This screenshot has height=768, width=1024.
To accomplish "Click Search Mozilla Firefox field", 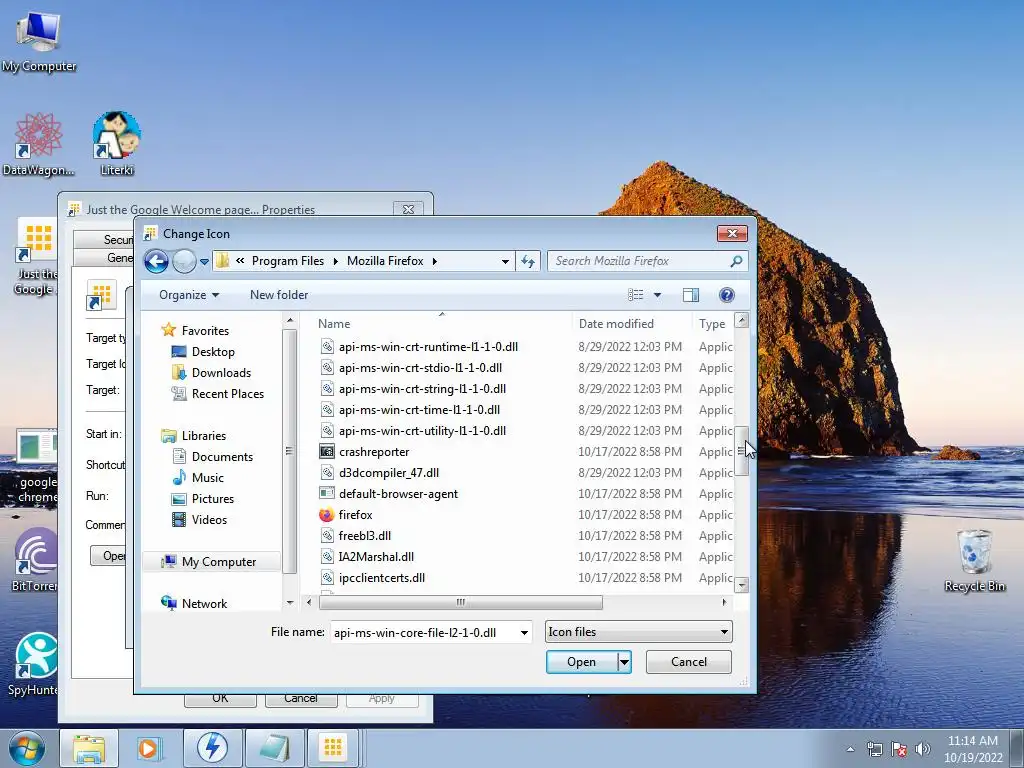I will (x=648, y=261).
